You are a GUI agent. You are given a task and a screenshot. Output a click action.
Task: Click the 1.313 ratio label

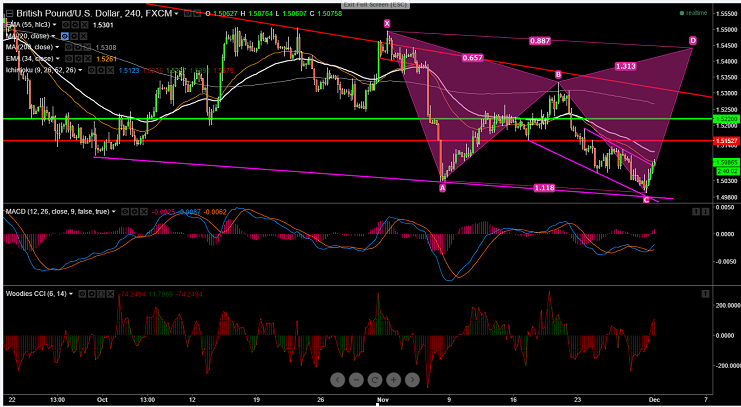coord(625,67)
